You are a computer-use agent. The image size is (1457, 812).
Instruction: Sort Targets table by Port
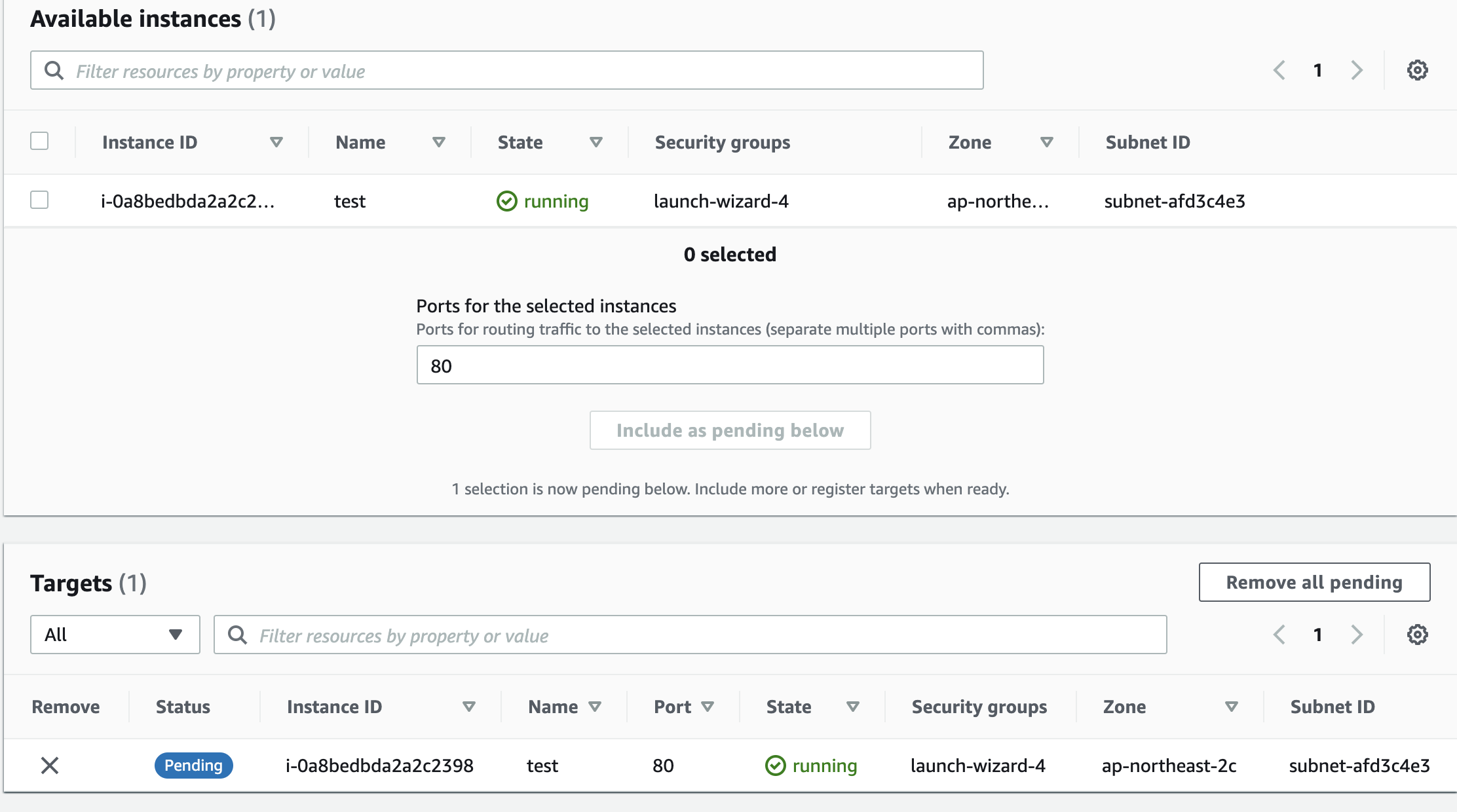(707, 707)
